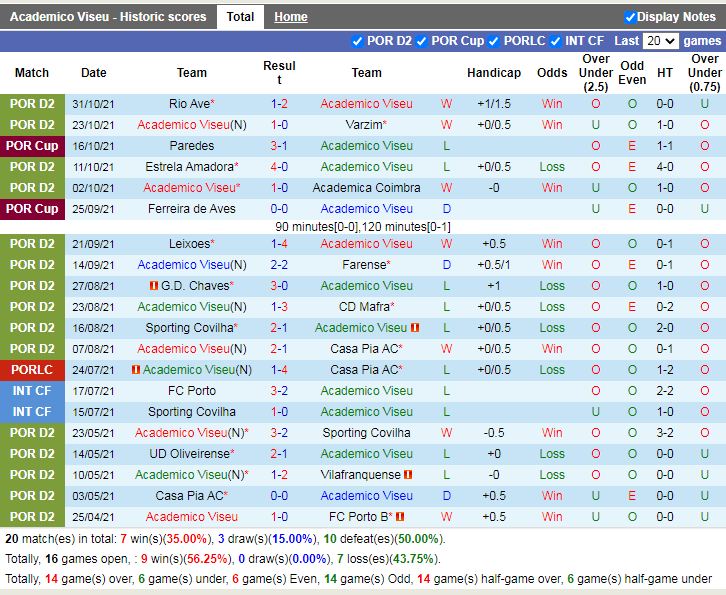
Task: Uncheck the POR Cup filter checkbox
Action: coord(422,41)
